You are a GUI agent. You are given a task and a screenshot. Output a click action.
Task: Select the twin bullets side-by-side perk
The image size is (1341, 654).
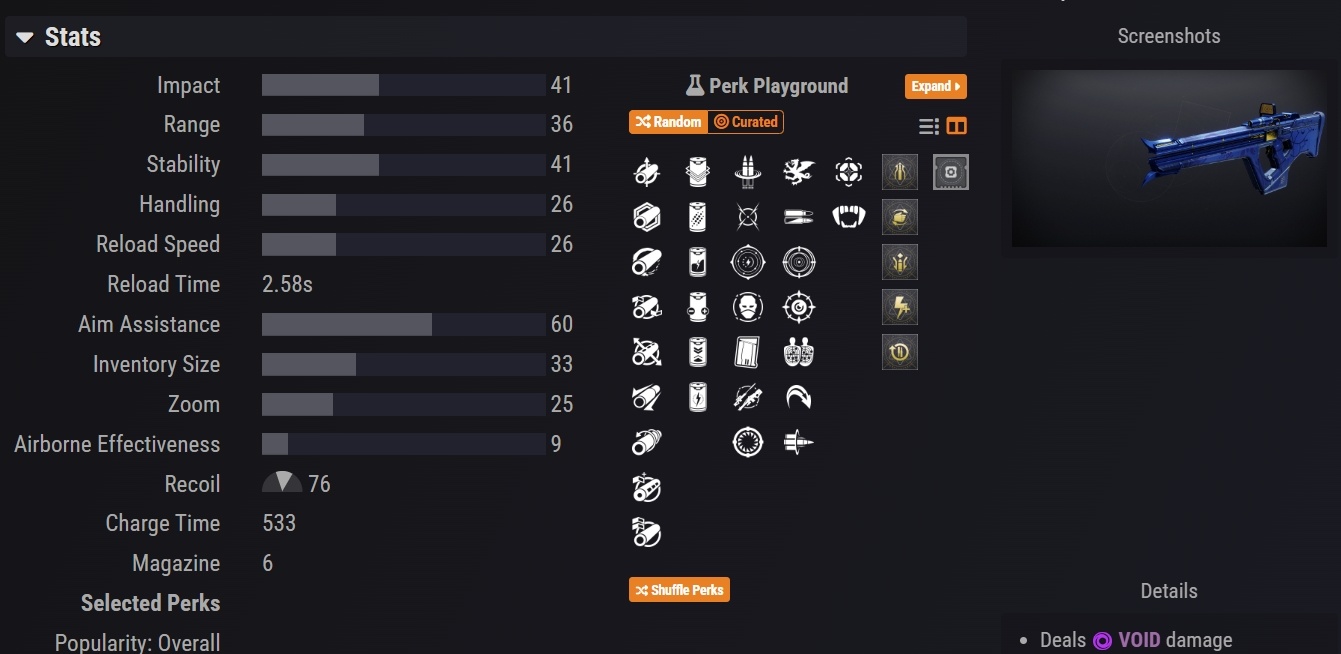coord(798,216)
